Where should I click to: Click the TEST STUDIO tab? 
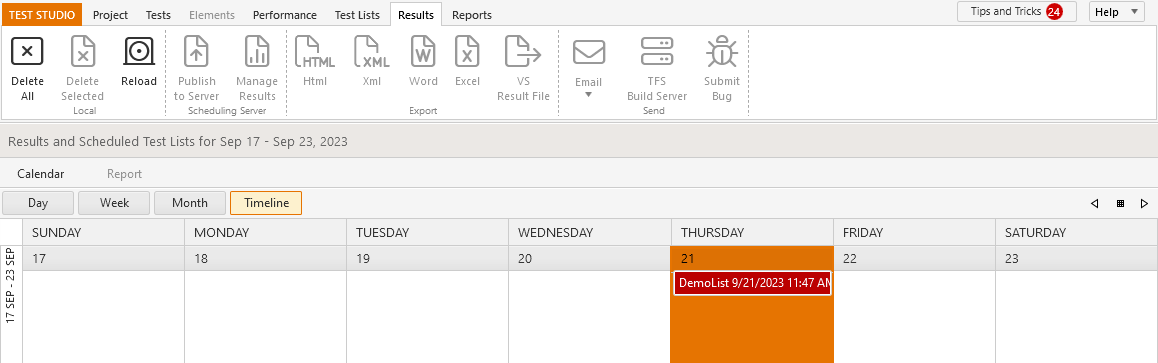click(x=41, y=15)
